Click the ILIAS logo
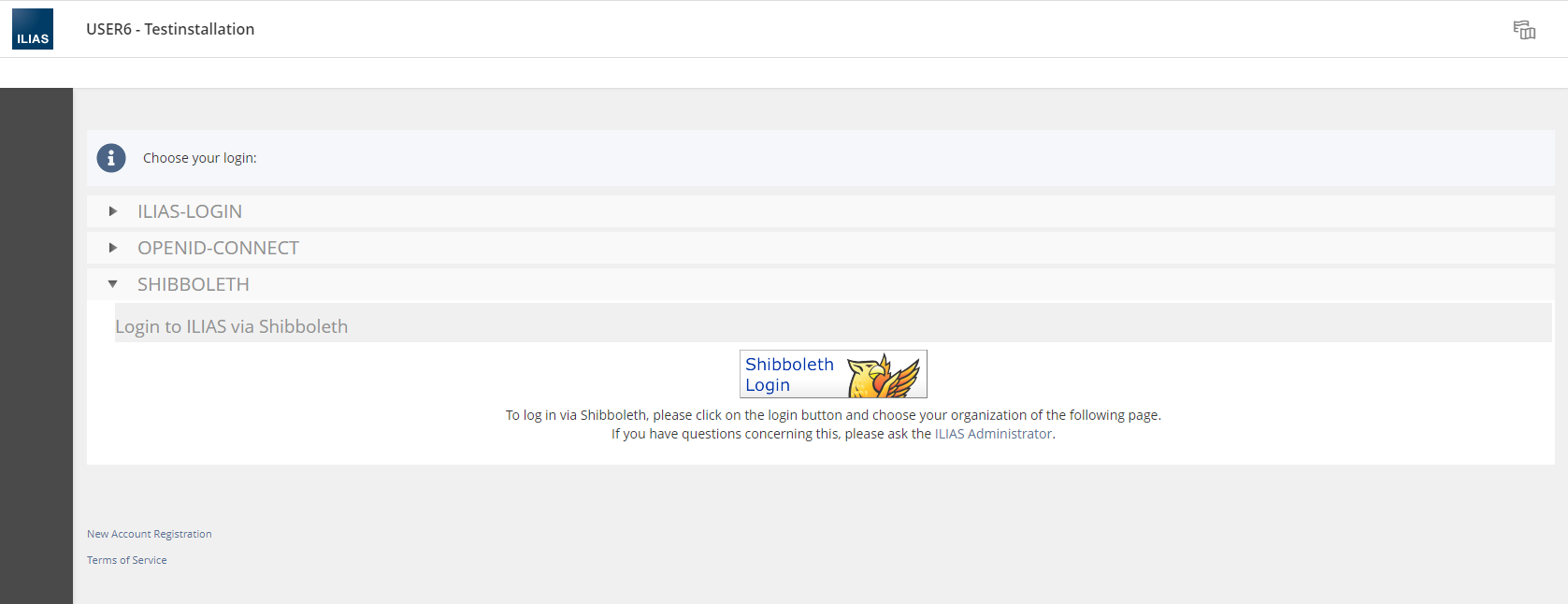The image size is (1568, 604). click(33, 29)
